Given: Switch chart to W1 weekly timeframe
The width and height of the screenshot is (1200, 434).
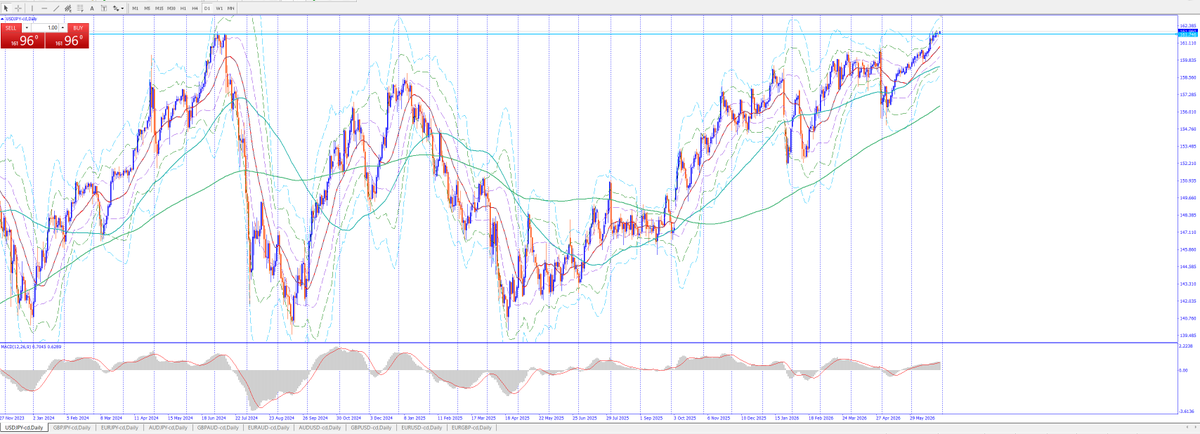Looking at the screenshot, I should (x=219, y=8).
